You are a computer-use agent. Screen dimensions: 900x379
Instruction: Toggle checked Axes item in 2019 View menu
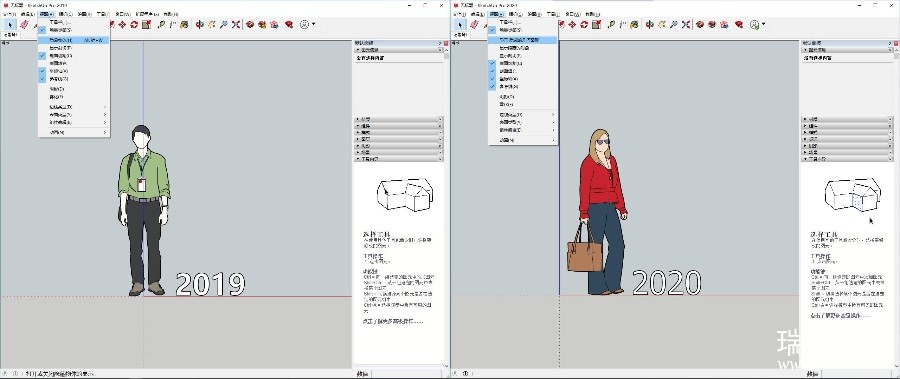click(x=74, y=71)
